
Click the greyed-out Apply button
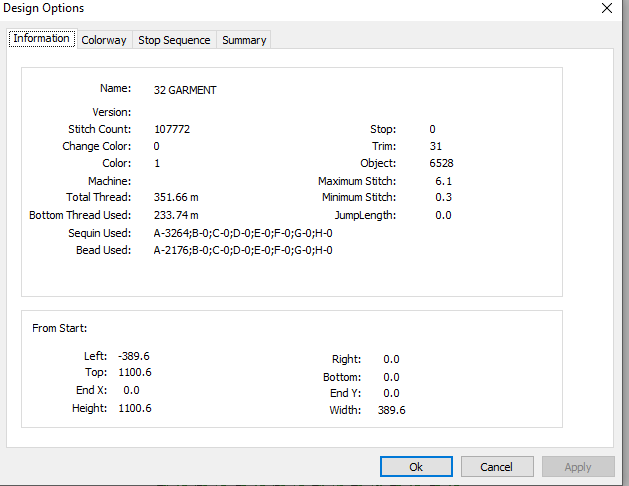pyautogui.click(x=578, y=467)
